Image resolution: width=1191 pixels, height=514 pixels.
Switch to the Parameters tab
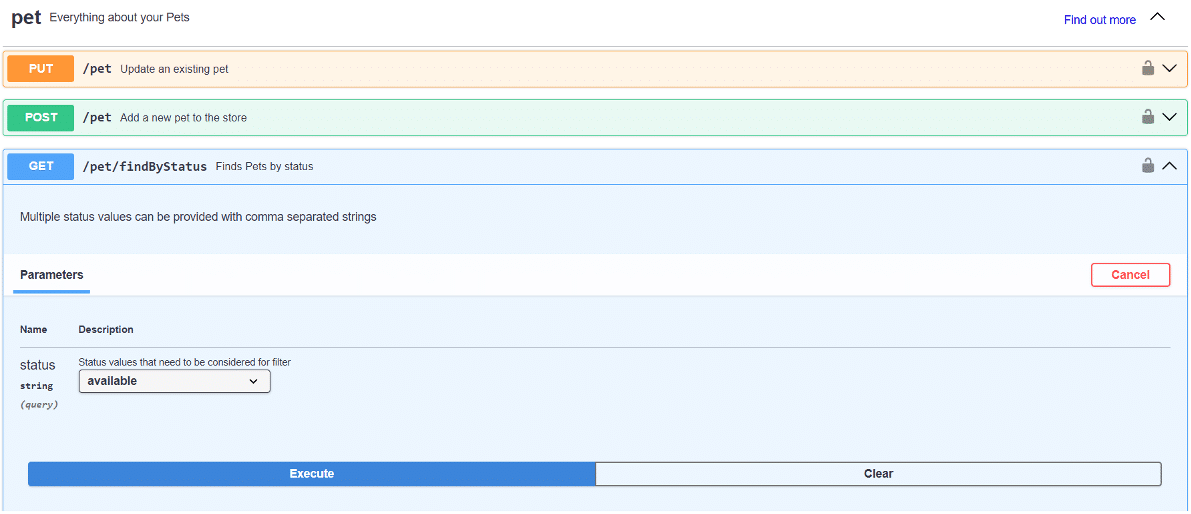(52, 275)
